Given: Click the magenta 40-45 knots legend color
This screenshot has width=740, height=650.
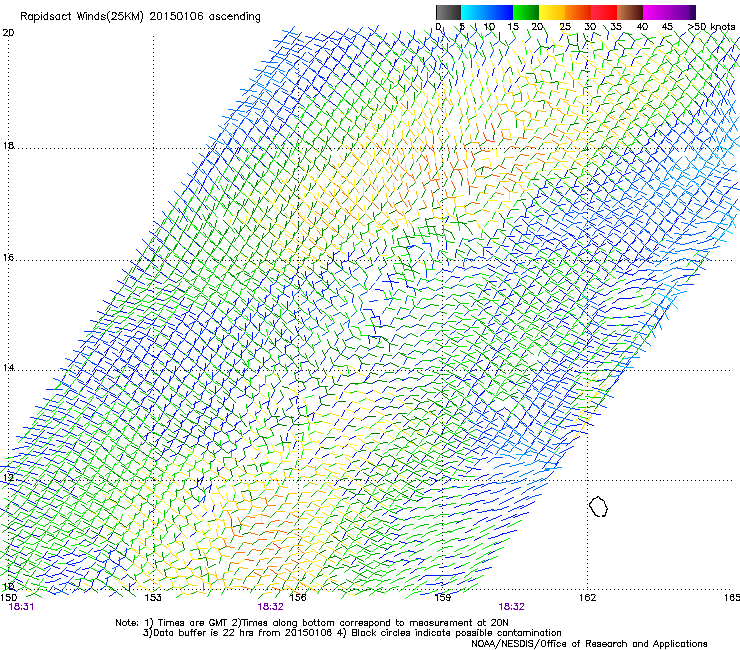Looking at the screenshot, I should coord(656,12).
